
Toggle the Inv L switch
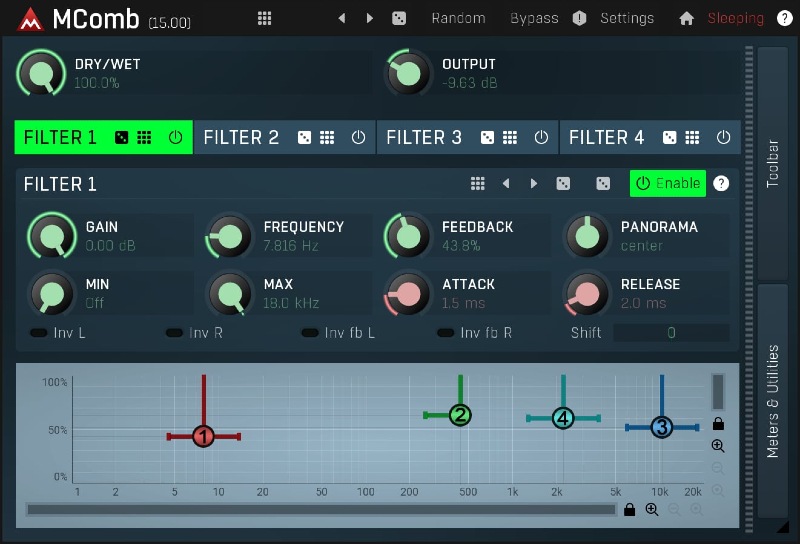pos(40,332)
